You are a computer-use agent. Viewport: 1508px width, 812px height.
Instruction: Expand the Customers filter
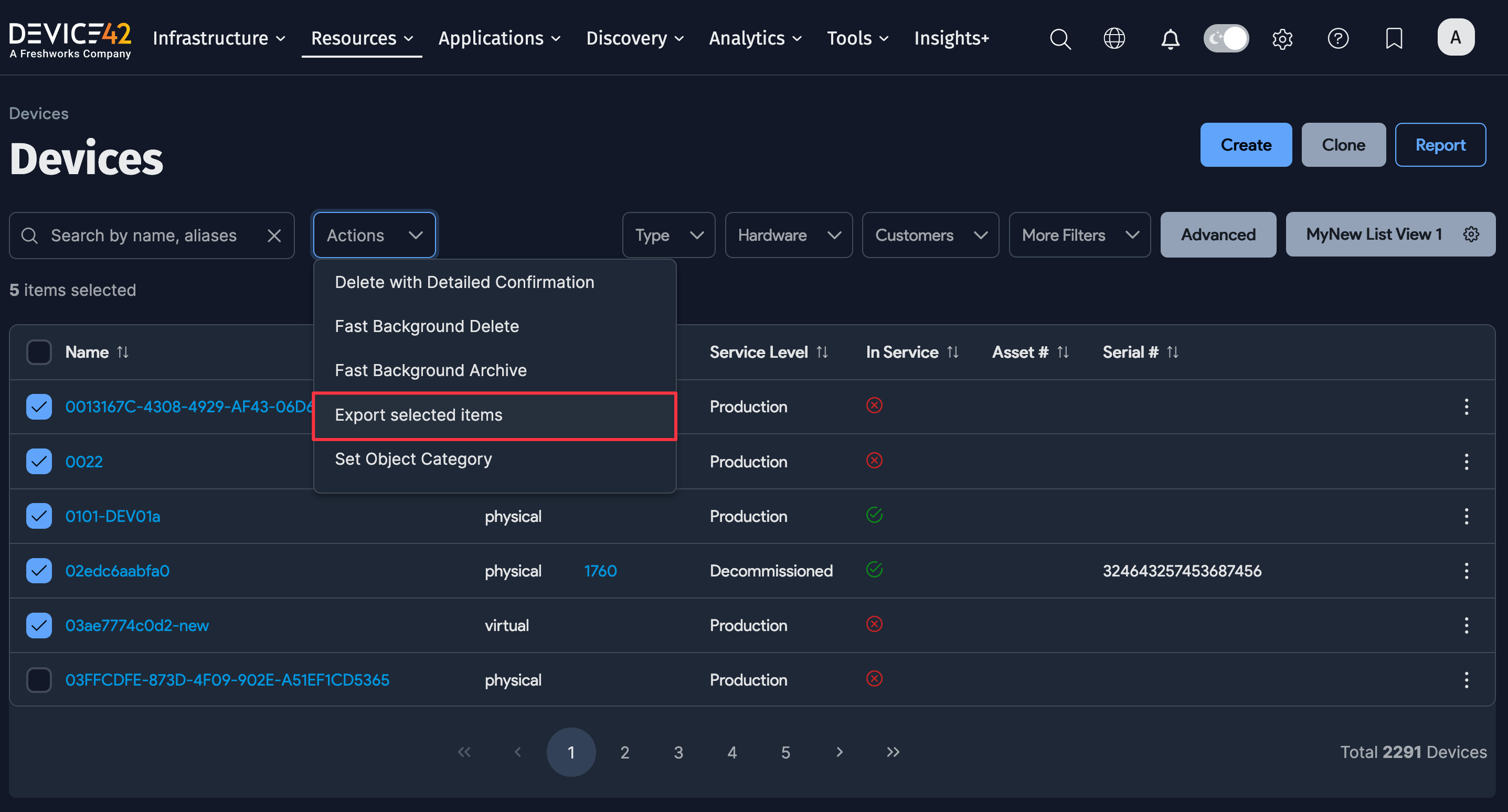point(930,235)
